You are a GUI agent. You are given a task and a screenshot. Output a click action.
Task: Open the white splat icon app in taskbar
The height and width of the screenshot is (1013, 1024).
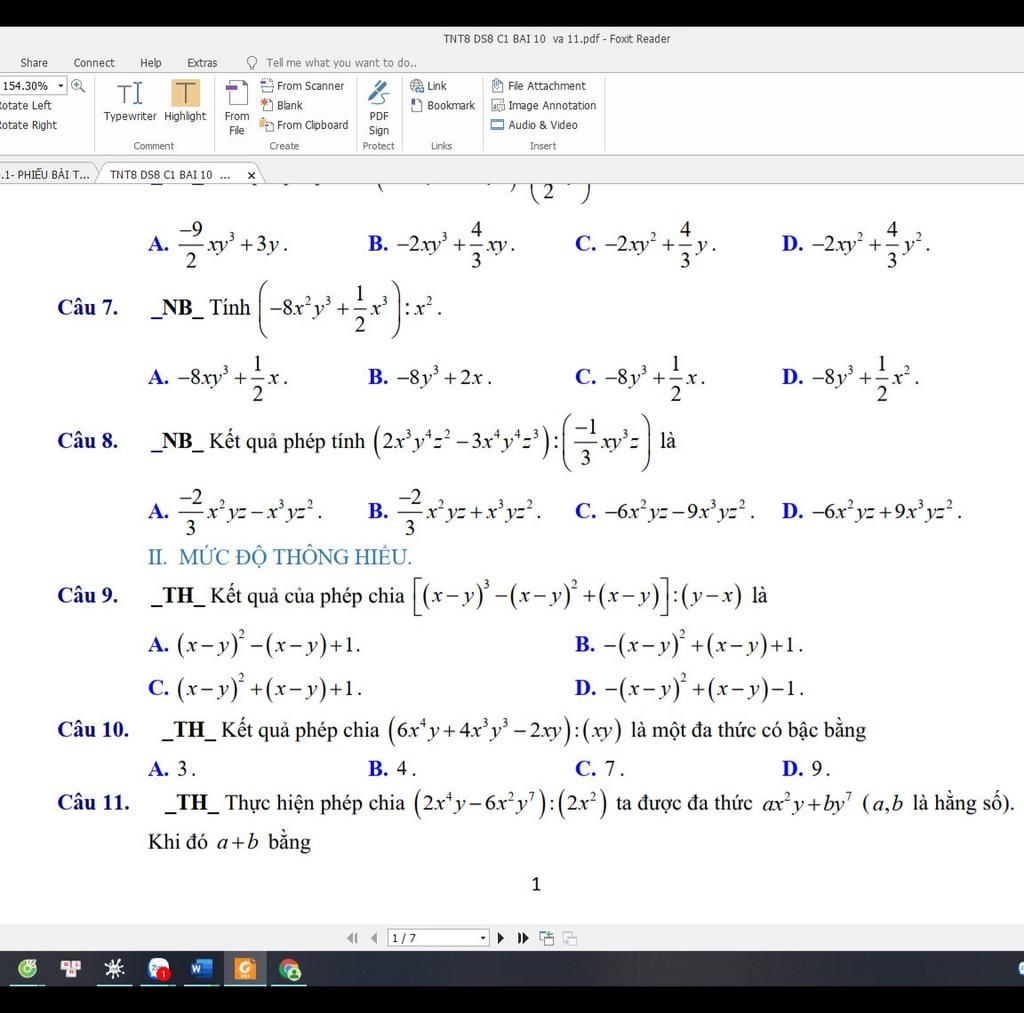point(114,968)
